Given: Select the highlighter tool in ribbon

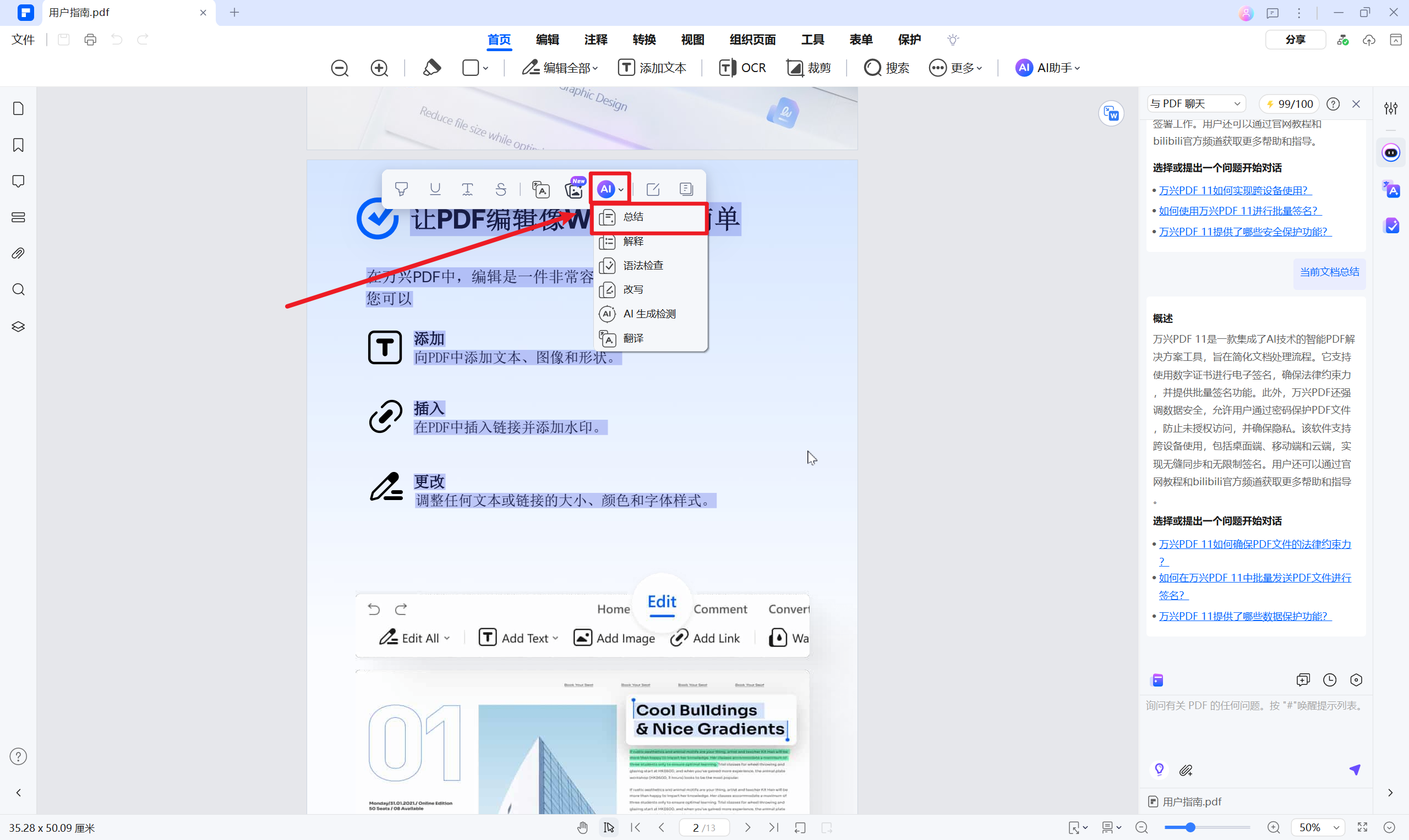Looking at the screenshot, I should (x=432, y=68).
